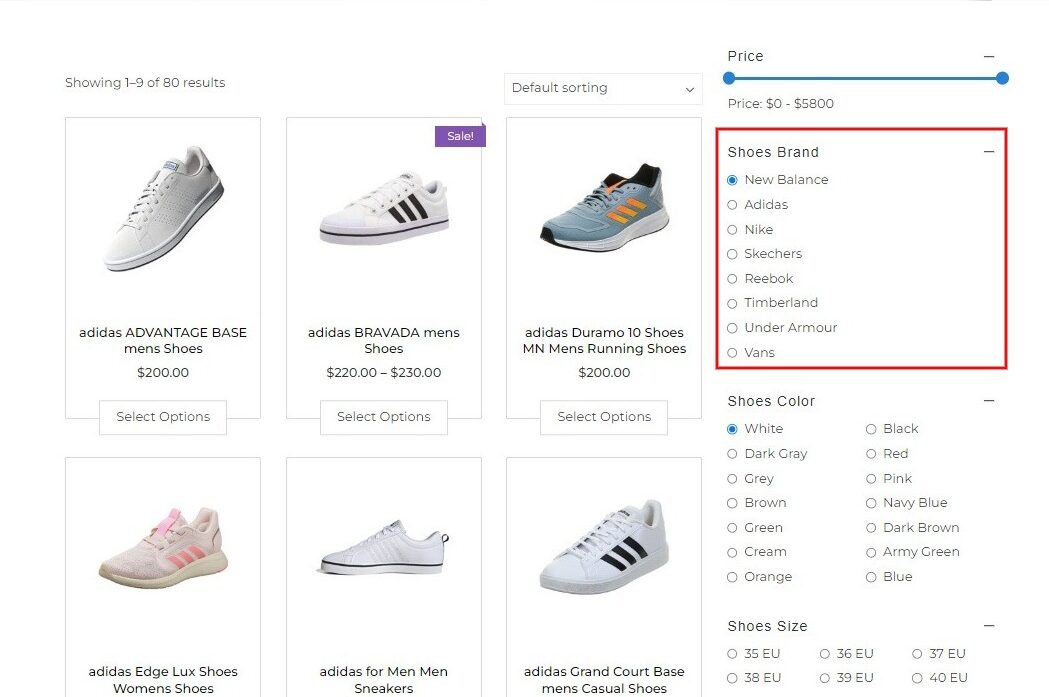Click the adidas ADVANTAGE BASE shoe image
The height and width of the screenshot is (697, 1049).
click(163, 208)
